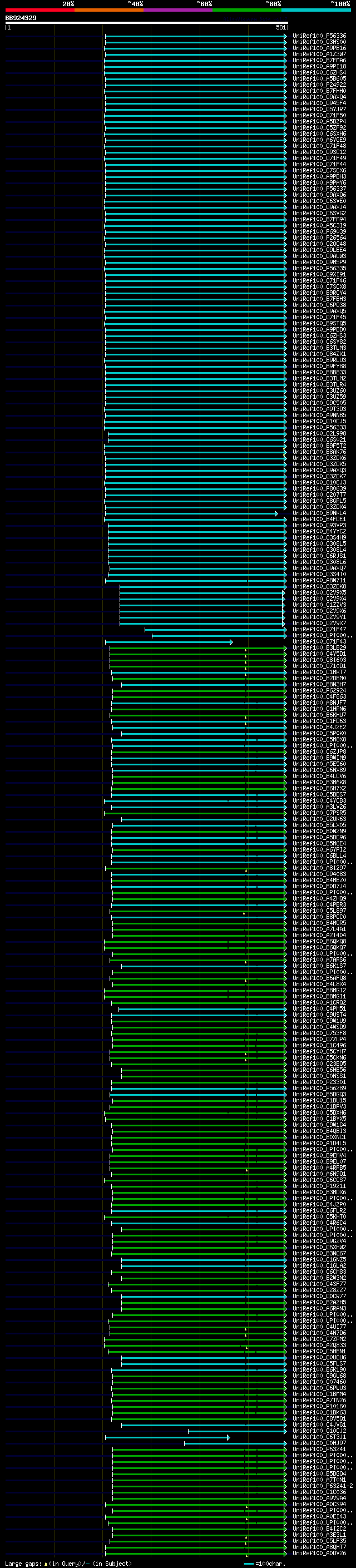Click the cyan ~100% identity color bar

[x=316, y=11]
